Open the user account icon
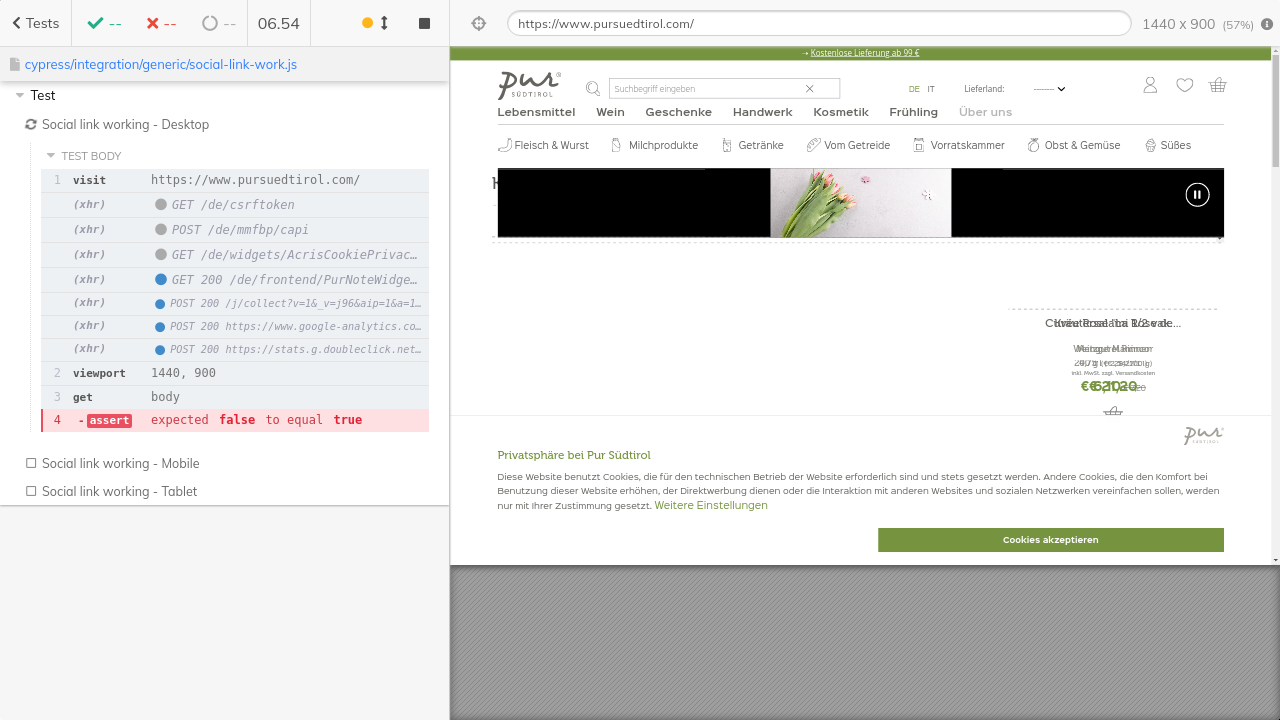This screenshot has height=720, width=1280. pyautogui.click(x=1150, y=86)
